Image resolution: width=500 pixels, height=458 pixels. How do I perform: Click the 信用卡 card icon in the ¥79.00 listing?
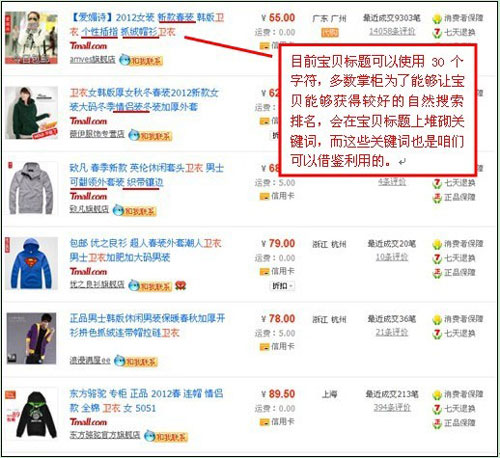(x=264, y=272)
